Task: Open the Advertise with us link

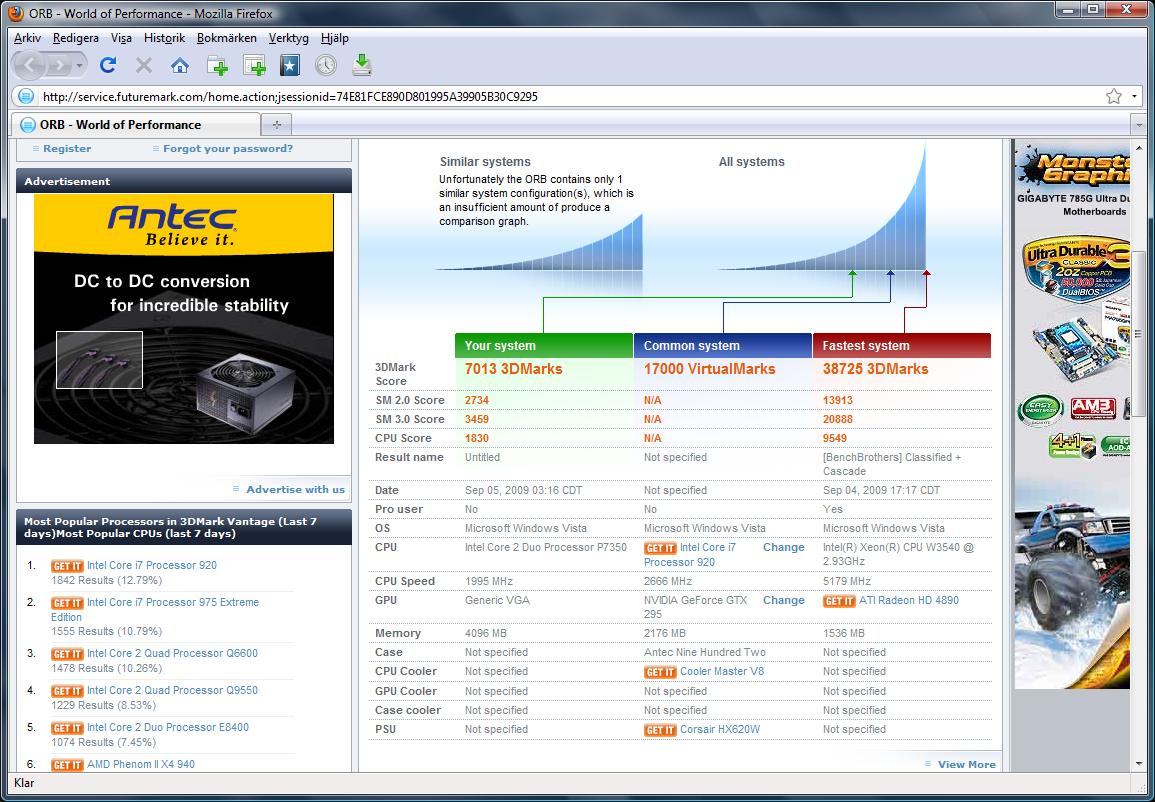Action: (x=295, y=490)
